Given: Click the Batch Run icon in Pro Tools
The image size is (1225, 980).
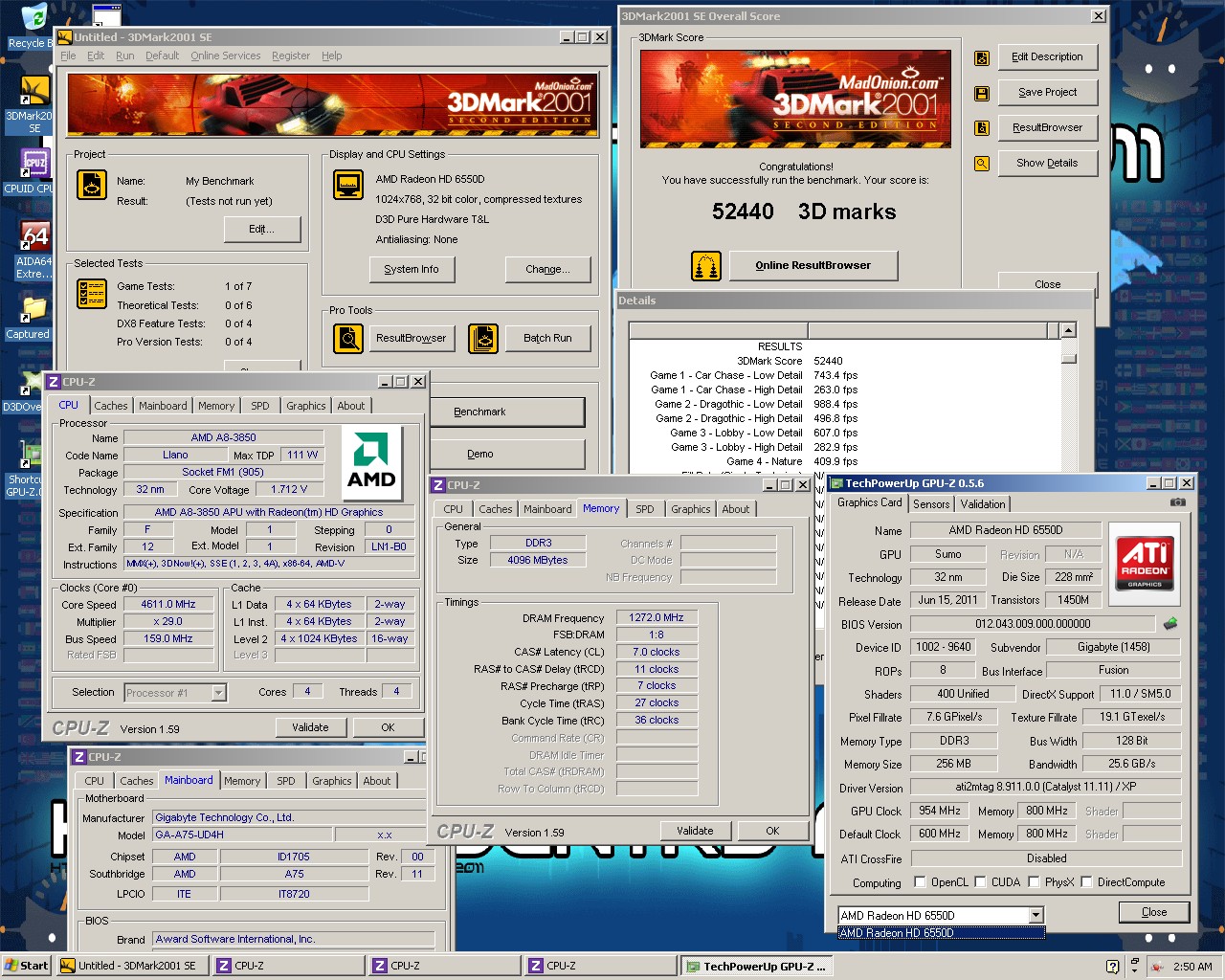Looking at the screenshot, I should [x=483, y=338].
